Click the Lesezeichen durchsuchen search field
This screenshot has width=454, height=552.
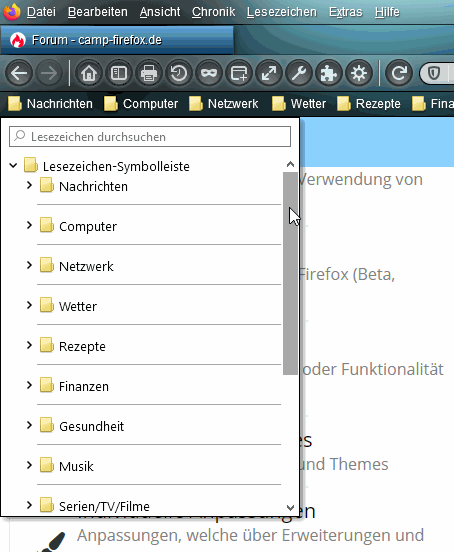point(150,137)
